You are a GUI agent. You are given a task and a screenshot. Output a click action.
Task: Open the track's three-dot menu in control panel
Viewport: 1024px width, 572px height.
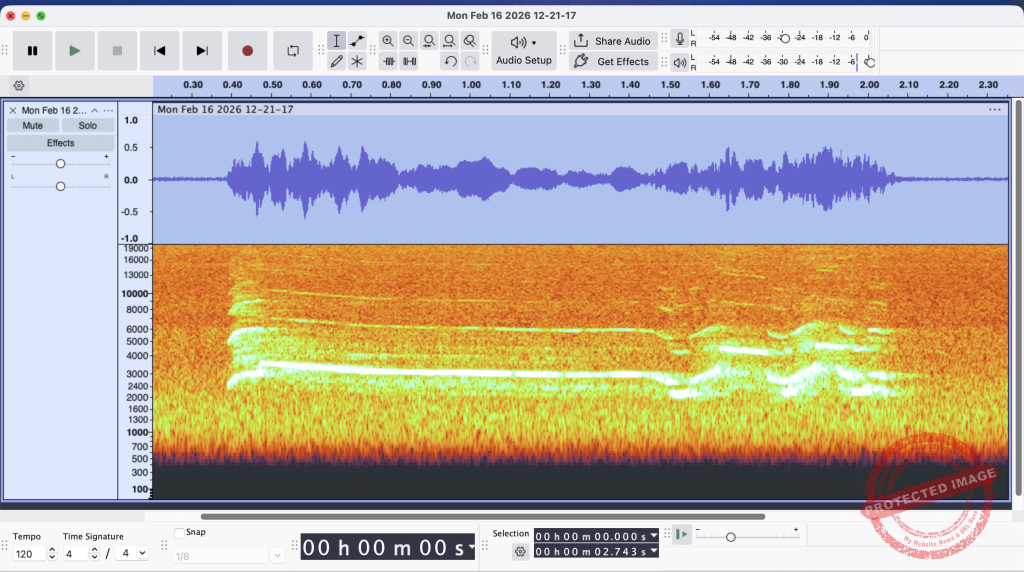(108, 110)
